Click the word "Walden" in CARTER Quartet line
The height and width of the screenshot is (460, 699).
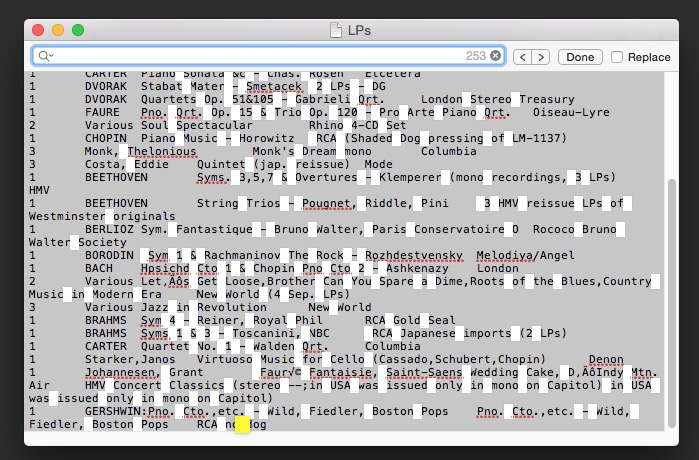[x=274, y=347]
